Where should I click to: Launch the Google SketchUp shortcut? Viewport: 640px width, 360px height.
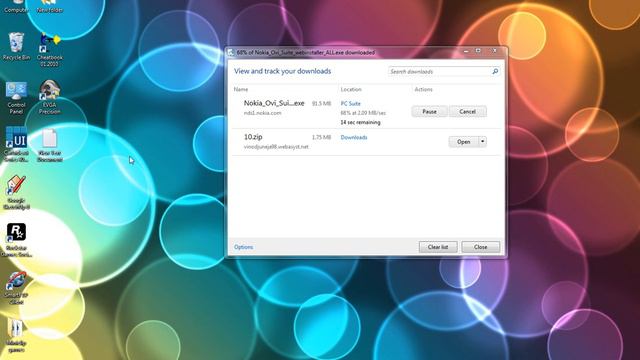click(16, 192)
